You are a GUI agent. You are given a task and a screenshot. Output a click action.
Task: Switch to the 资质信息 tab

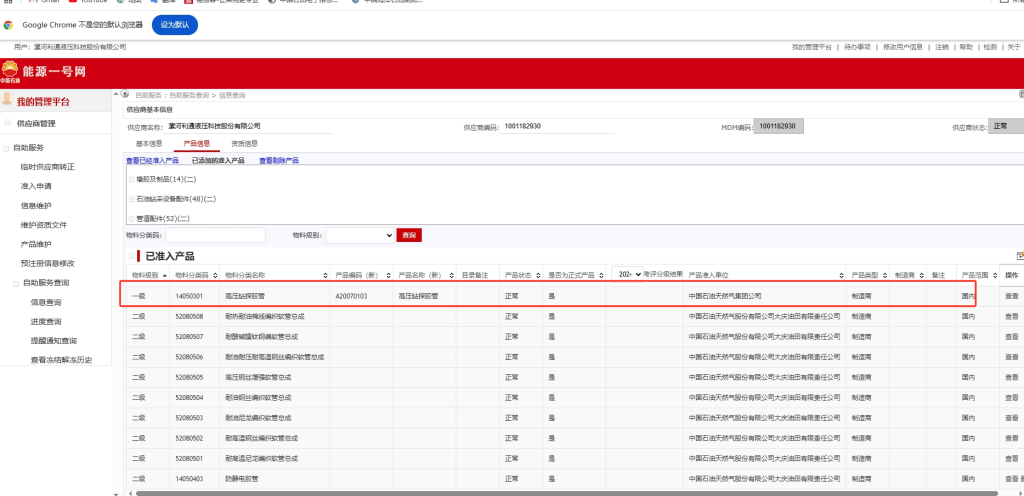click(x=244, y=144)
